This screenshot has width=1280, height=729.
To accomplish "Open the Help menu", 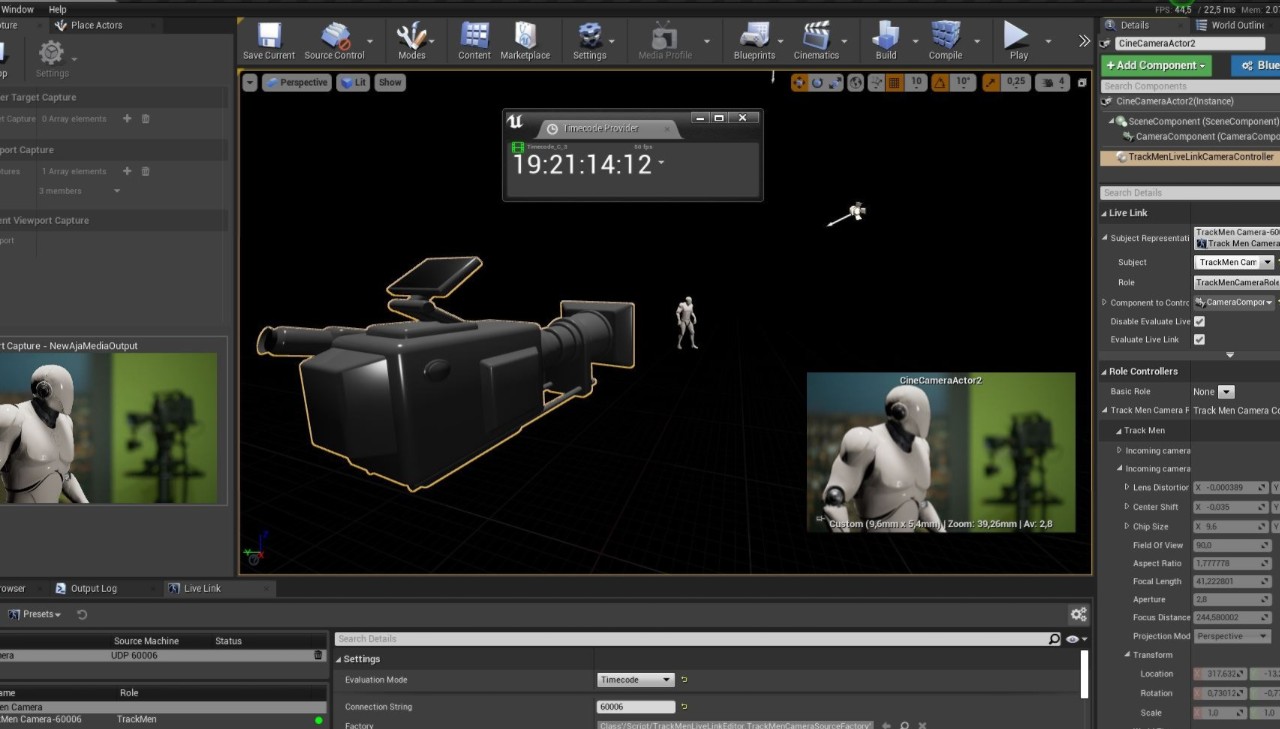I will (x=58, y=9).
